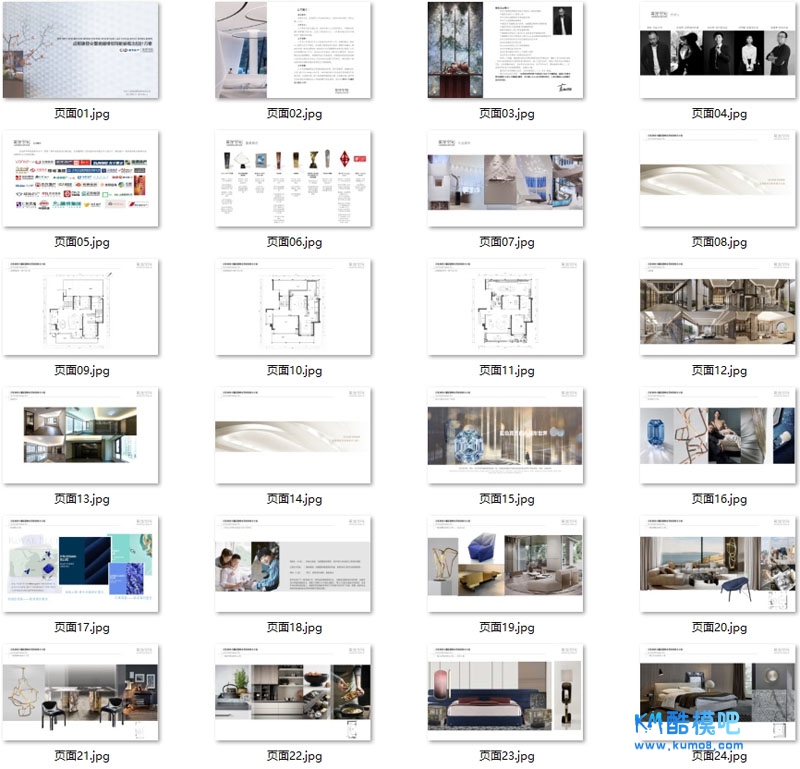
Task: Select the 页面03.jpg thumbnail image
Action: 506,50
